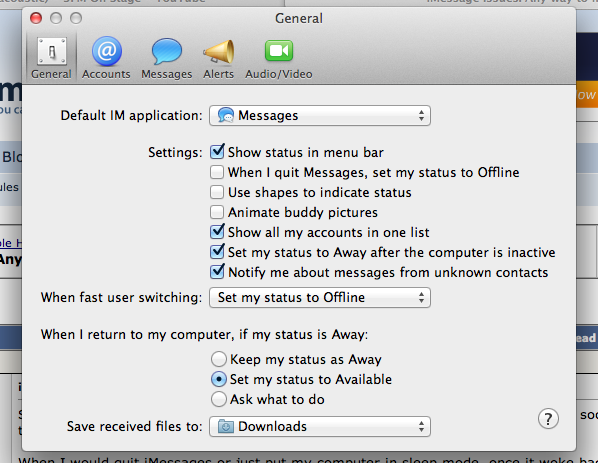This screenshot has width=598, height=463.
Task: Enable Animate buddy pictures
Action: click(x=217, y=212)
